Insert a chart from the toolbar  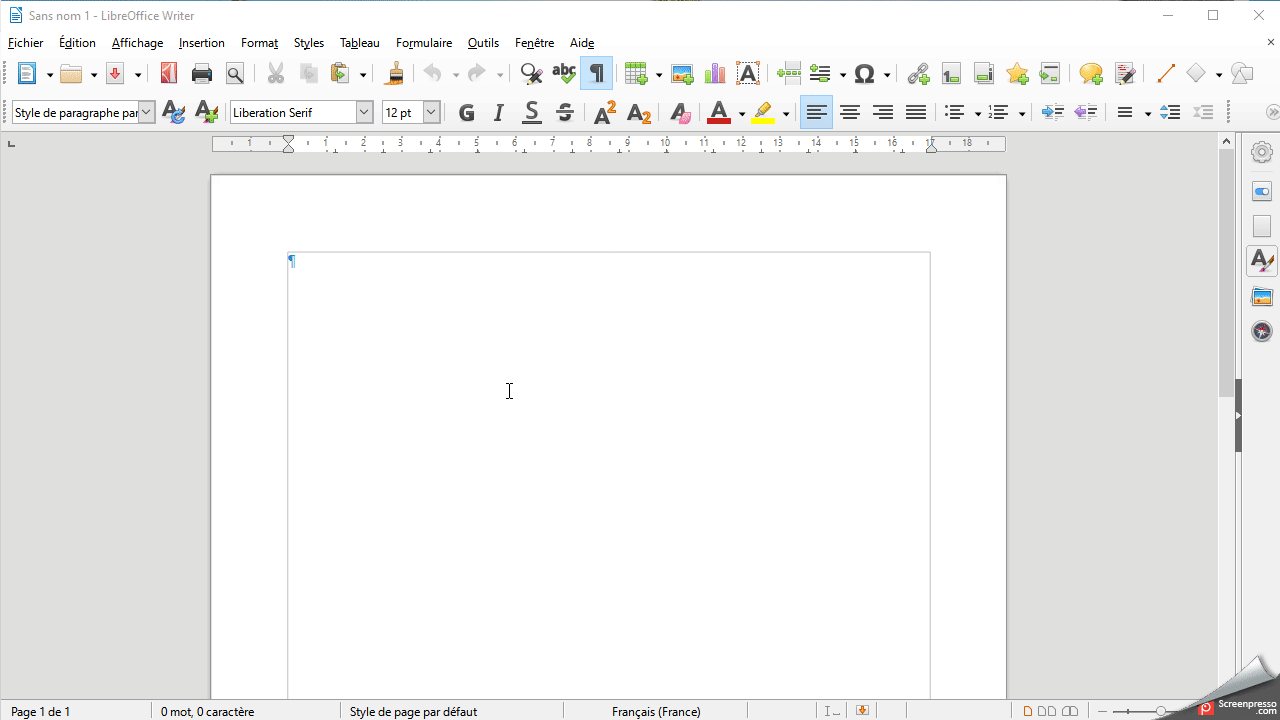pyautogui.click(x=715, y=73)
